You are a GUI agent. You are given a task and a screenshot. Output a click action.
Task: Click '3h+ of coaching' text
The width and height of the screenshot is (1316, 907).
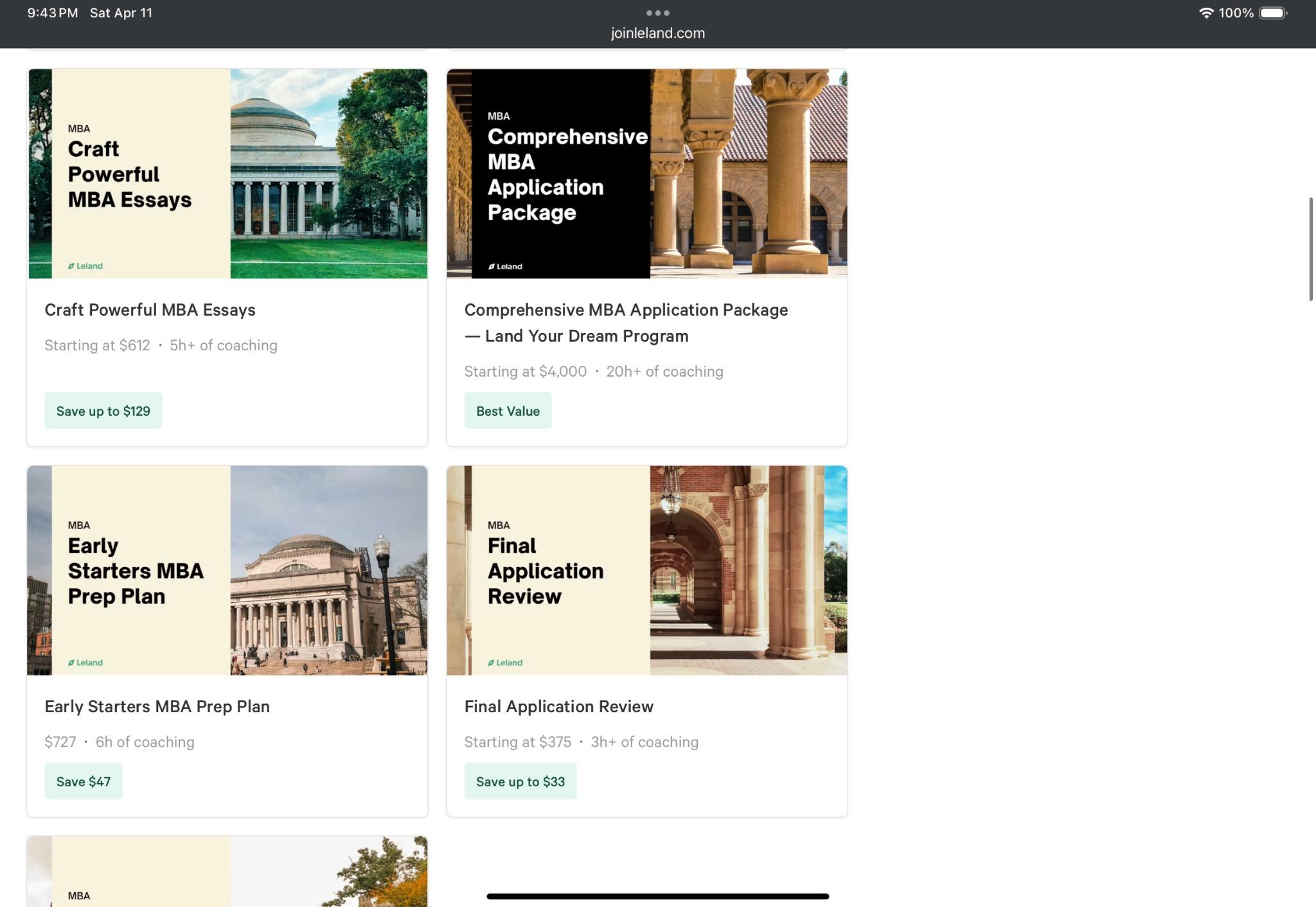pos(645,742)
